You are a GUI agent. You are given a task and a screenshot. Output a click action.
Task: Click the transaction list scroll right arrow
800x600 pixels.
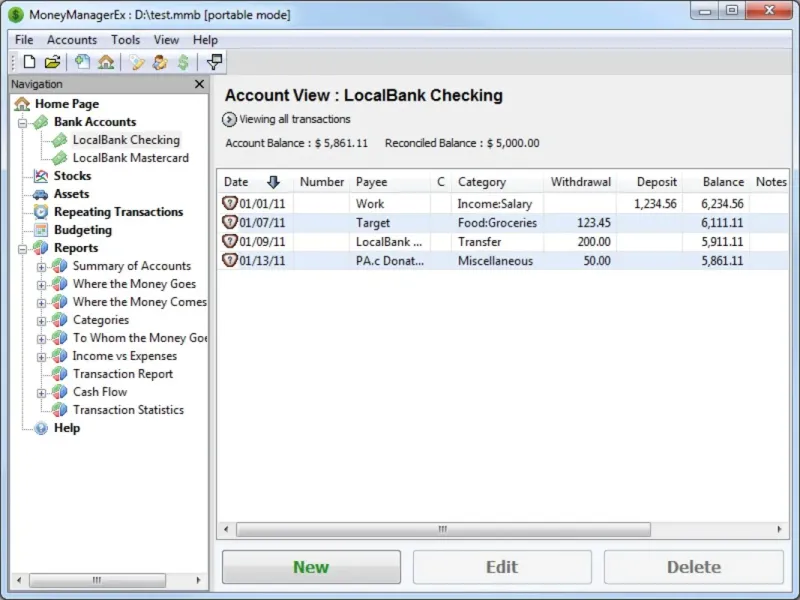point(779,530)
